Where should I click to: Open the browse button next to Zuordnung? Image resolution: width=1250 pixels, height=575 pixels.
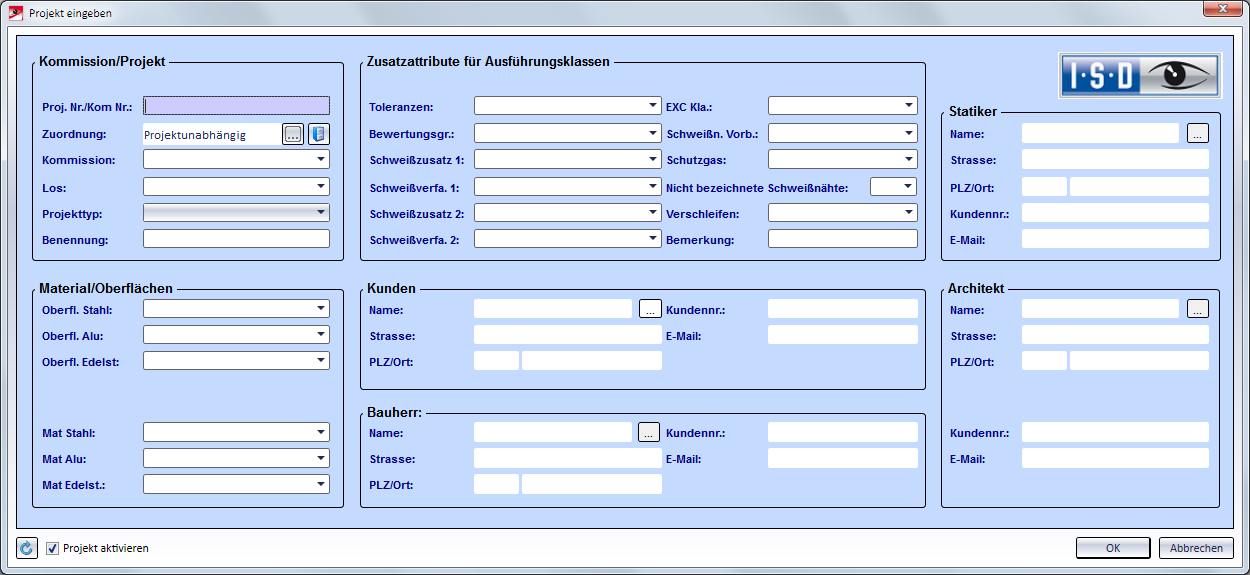pos(292,134)
